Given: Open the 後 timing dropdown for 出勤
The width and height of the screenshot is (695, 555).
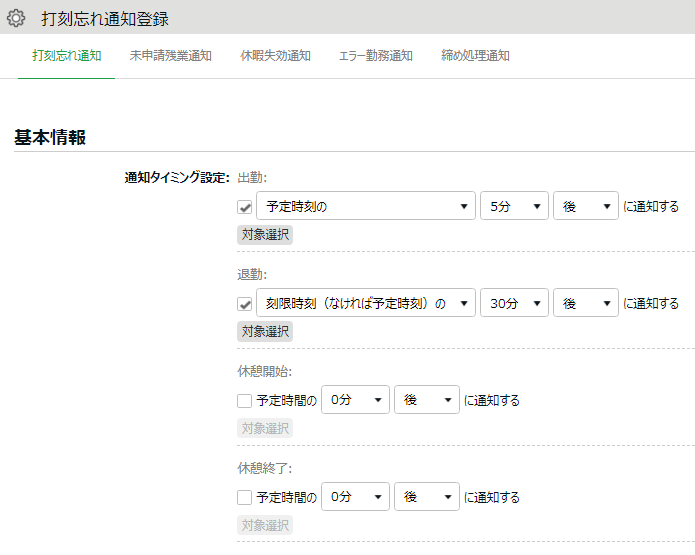Looking at the screenshot, I should pos(586,207).
